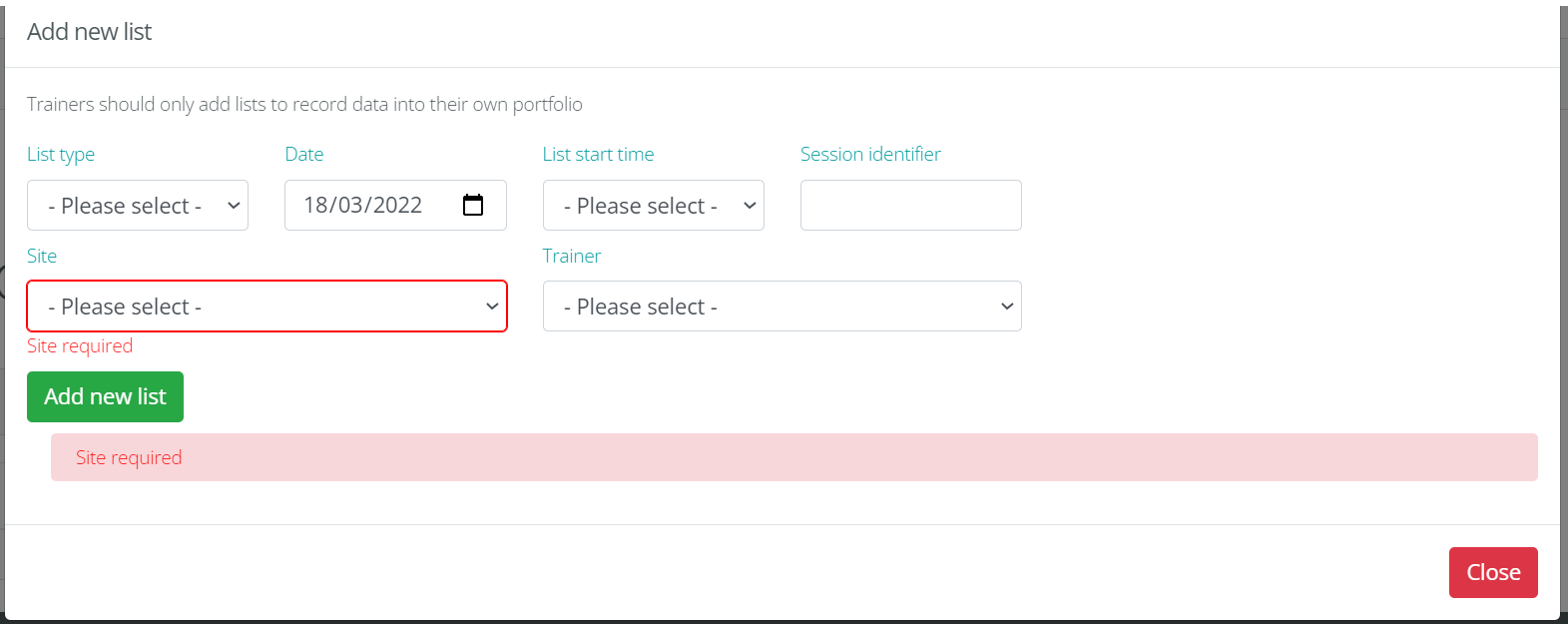Open the Site dropdown outlined in red
This screenshot has width=1568, height=624.
point(266,307)
